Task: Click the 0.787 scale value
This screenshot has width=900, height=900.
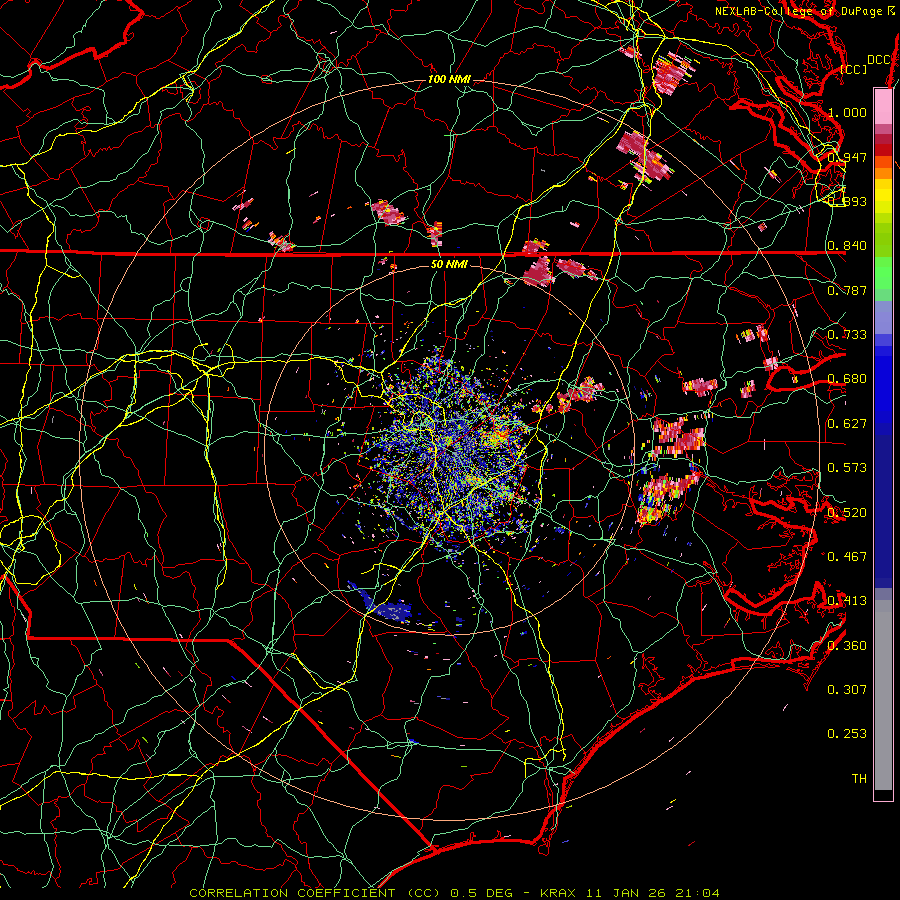Action: 847,290
